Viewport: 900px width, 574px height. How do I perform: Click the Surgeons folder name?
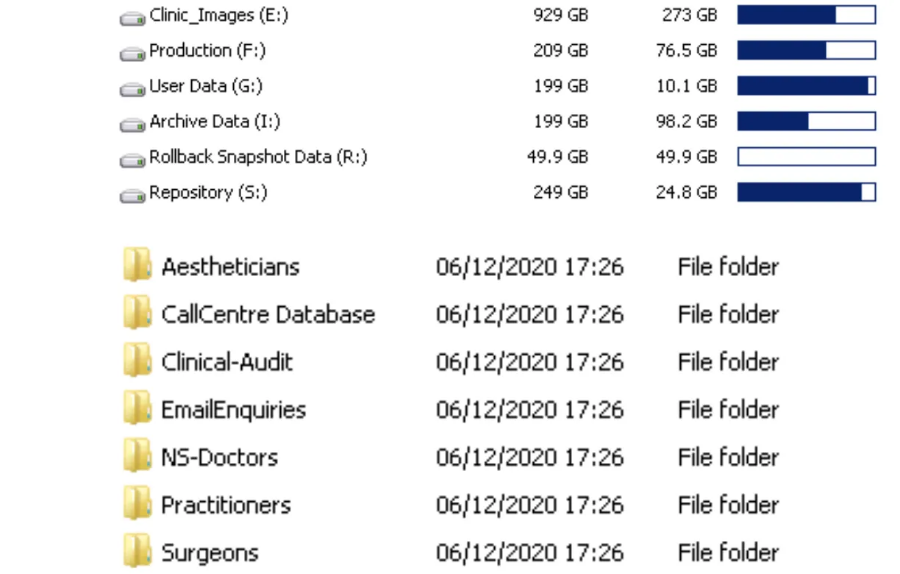[210, 553]
